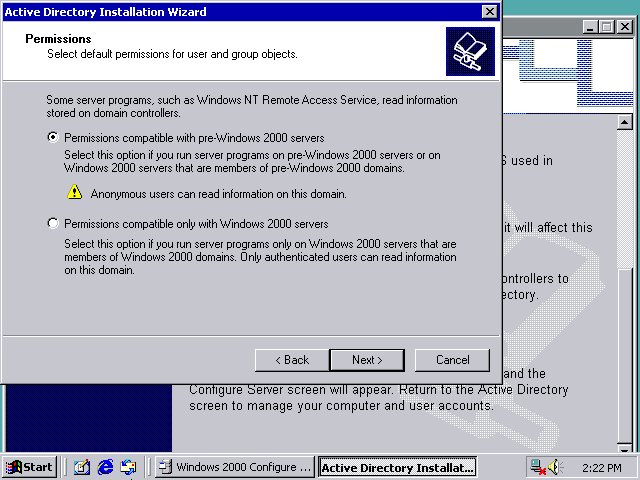Click network disconnected tray icon
Image resolution: width=640 pixels, height=480 pixels.
[538, 467]
